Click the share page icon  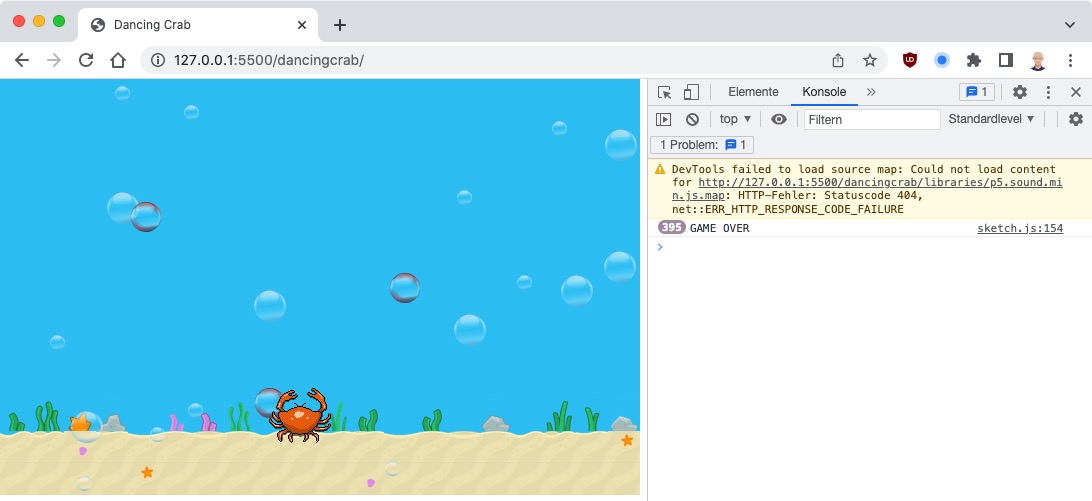point(838,60)
